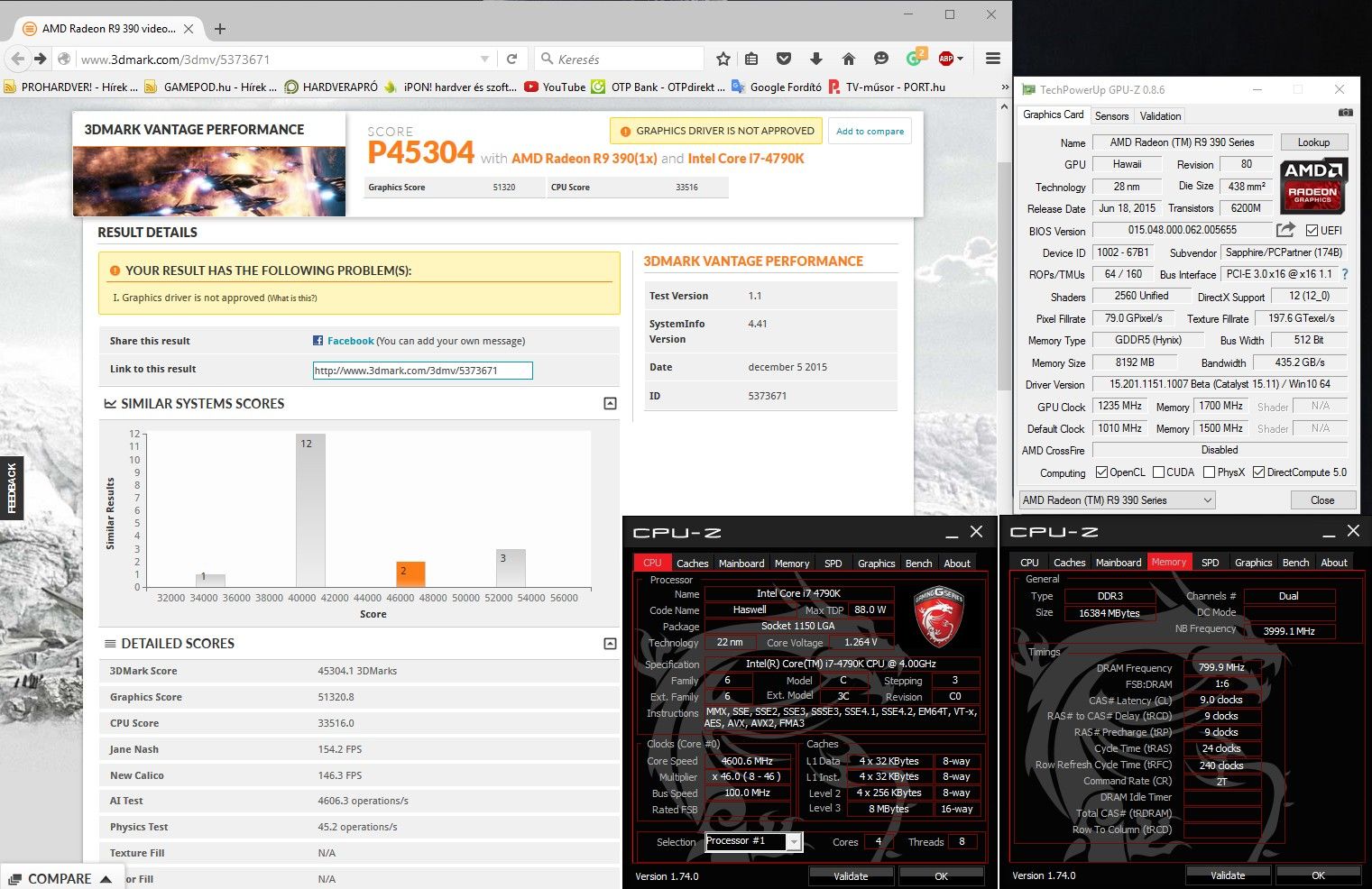The height and width of the screenshot is (889, 1372).
Task: Click the Adblock Plus ABP icon
Action: 945,59
